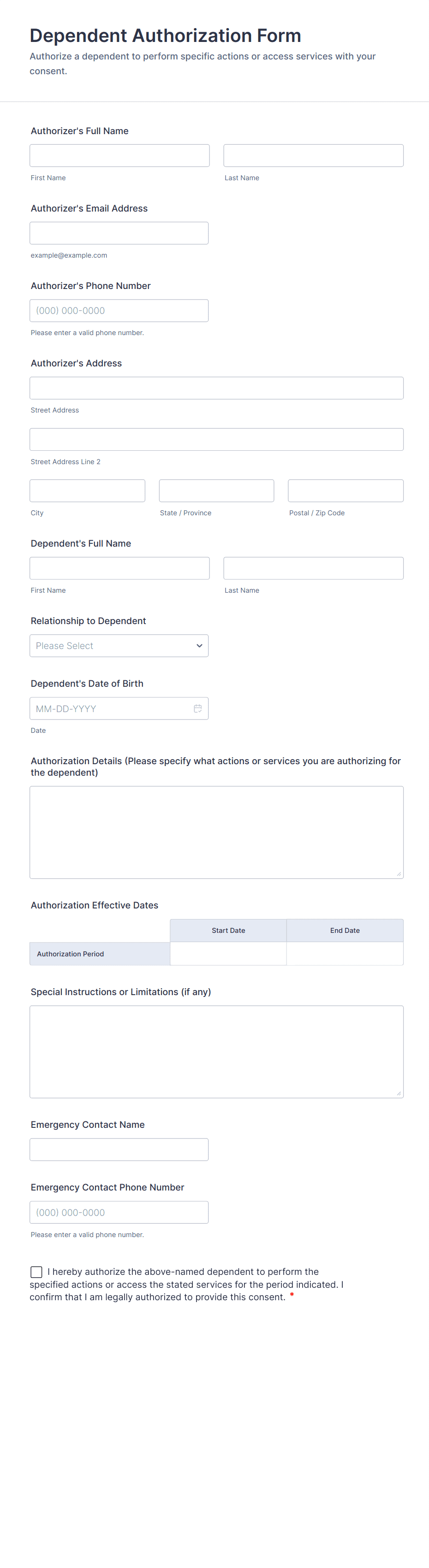Click the State / Province field
This screenshot has height=1568, width=429.
click(x=216, y=490)
